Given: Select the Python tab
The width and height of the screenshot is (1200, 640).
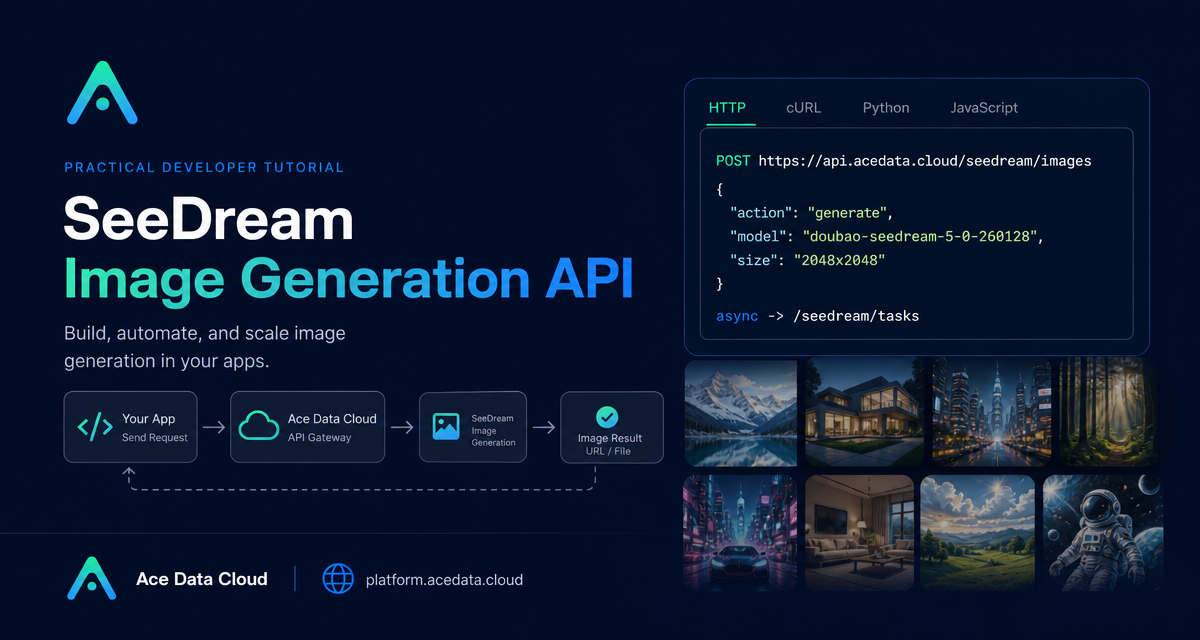Looking at the screenshot, I should click(886, 108).
